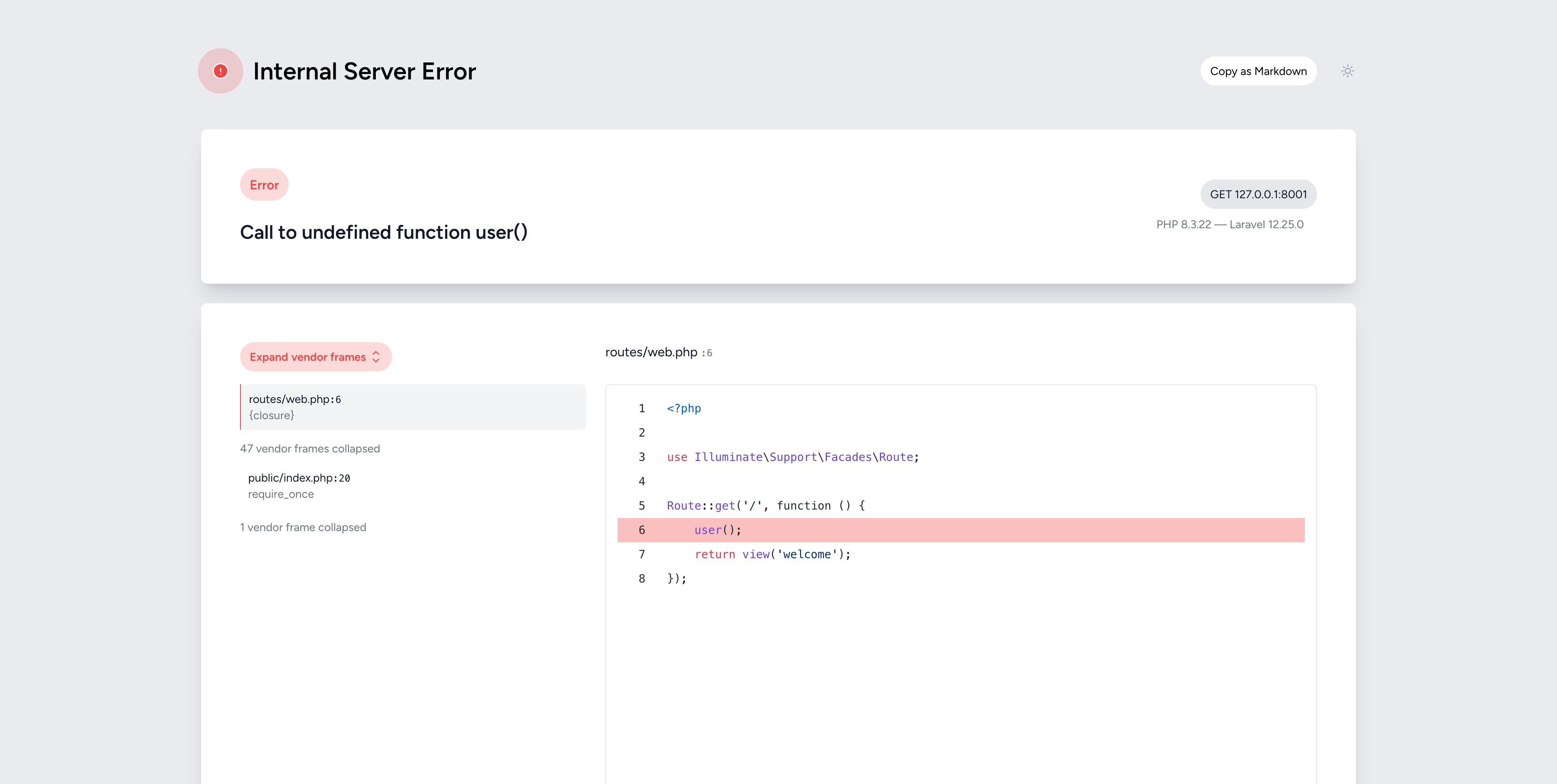Click the {closure} label in first frame
Image resolution: width=1557 pixels, height=784 pixels.
(271, 415)
